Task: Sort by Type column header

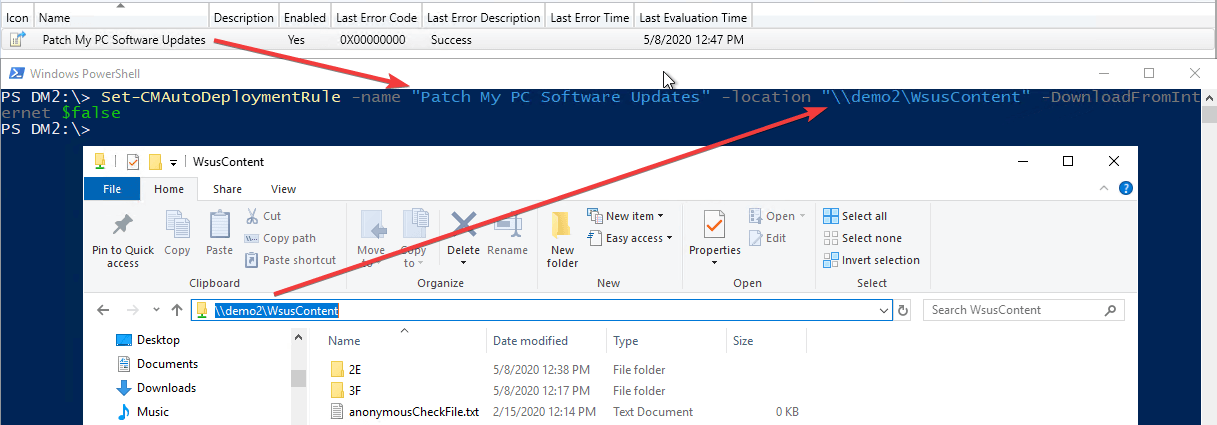Action: pyautogui.click(x=666, y=341)
